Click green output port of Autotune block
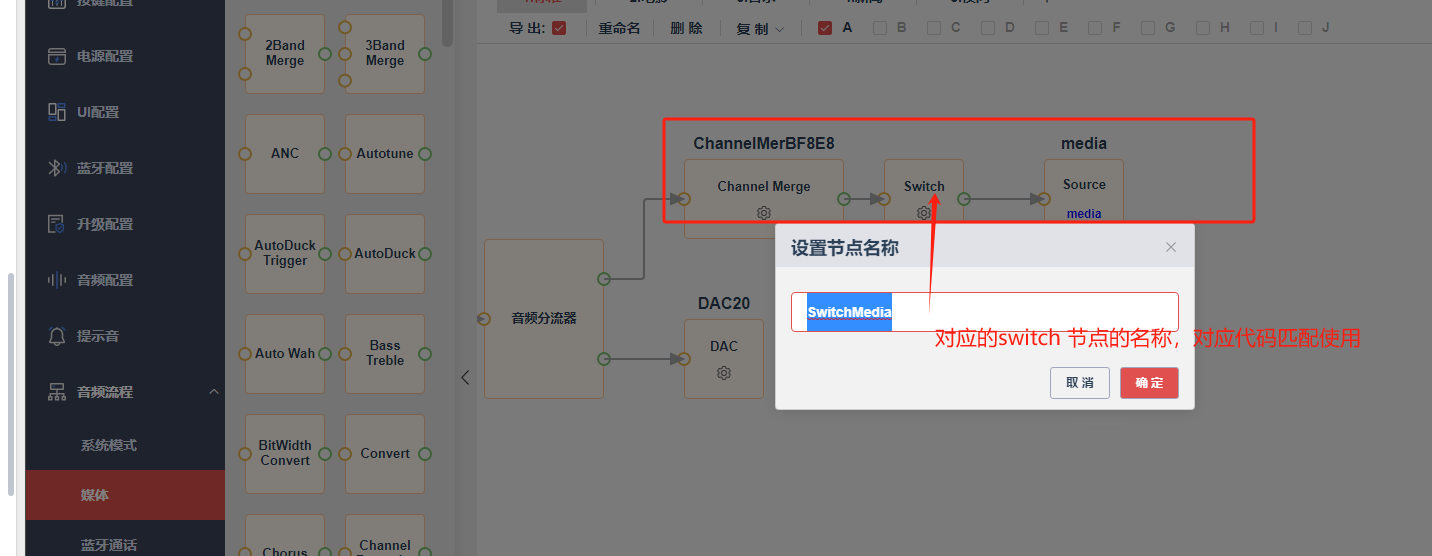 425,154
